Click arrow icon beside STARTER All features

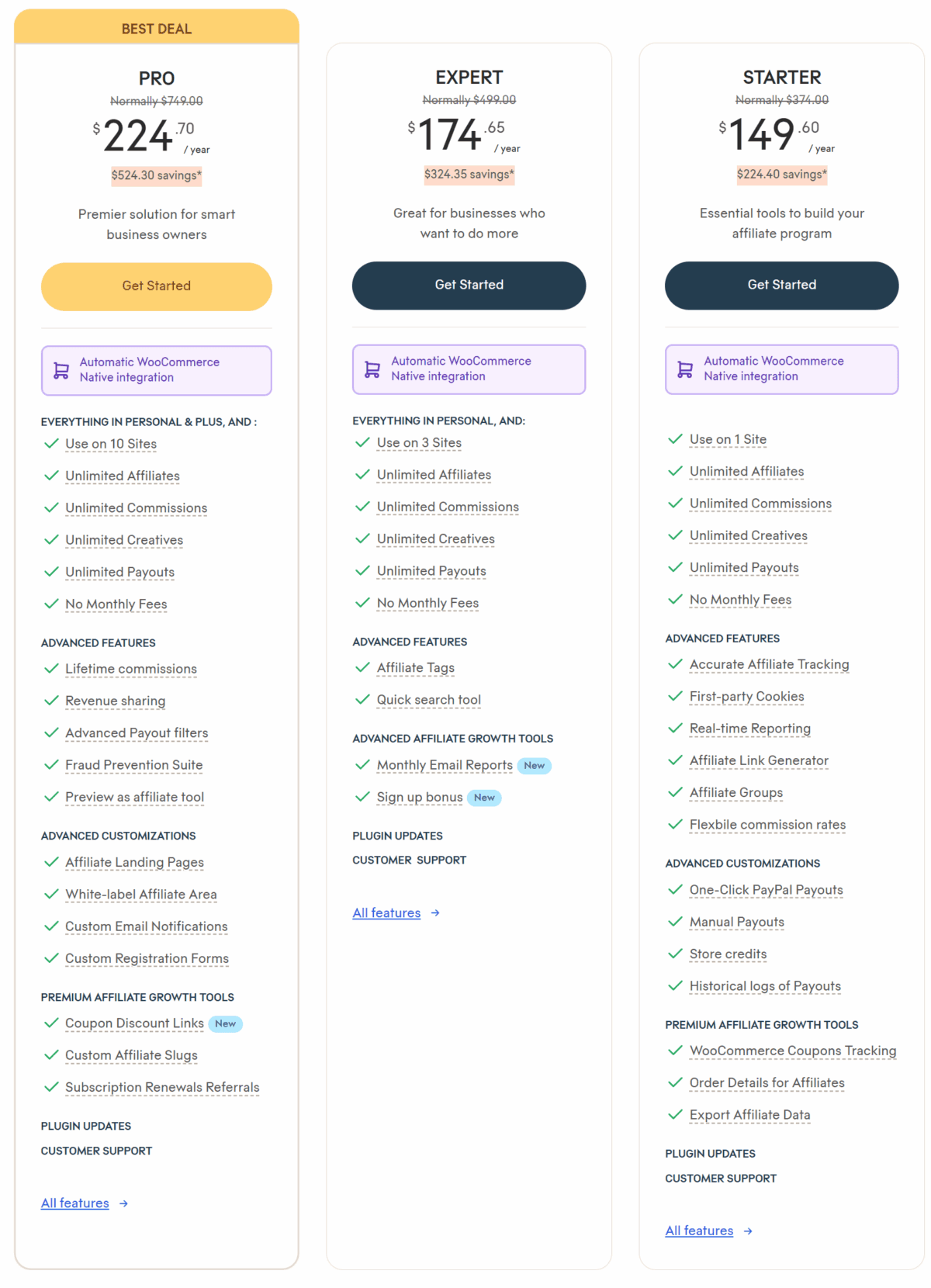pos(748,1231)
